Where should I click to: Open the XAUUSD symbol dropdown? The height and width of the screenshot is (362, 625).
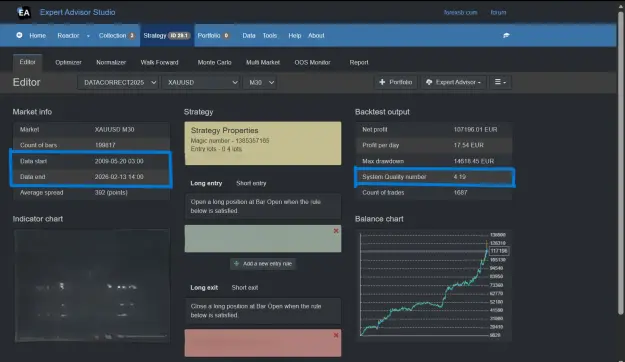(x=201, y=83)
